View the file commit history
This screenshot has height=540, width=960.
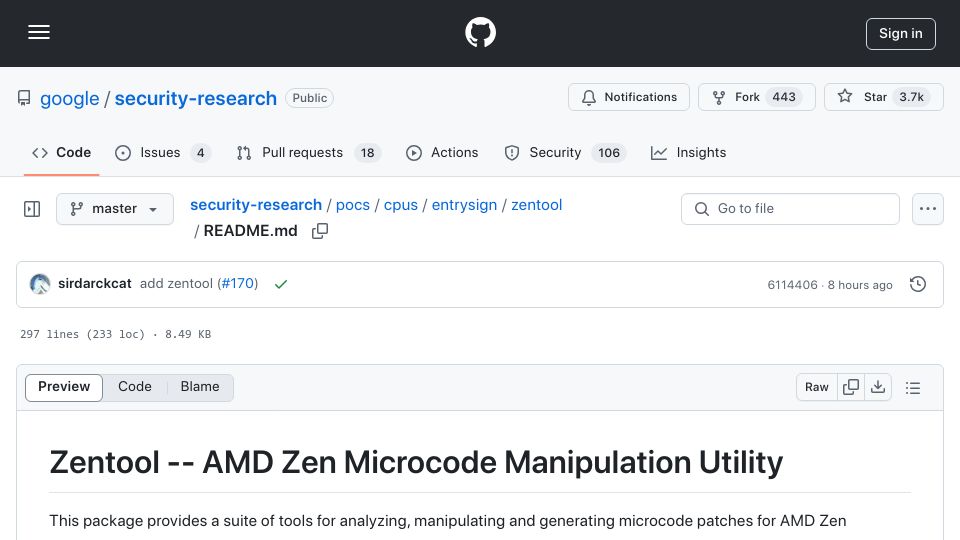coord(918,284)
